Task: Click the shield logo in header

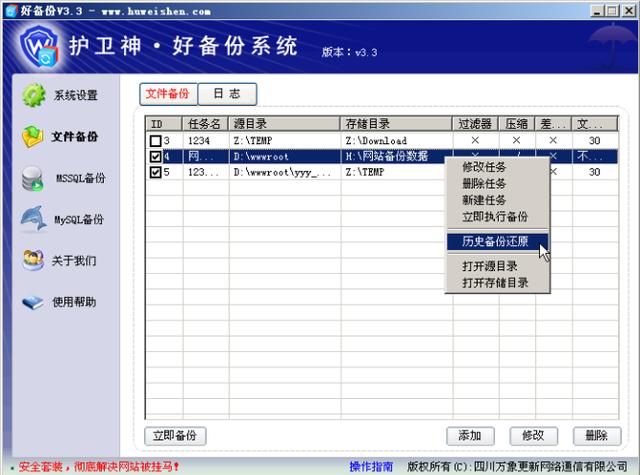Action: (39, 47)
